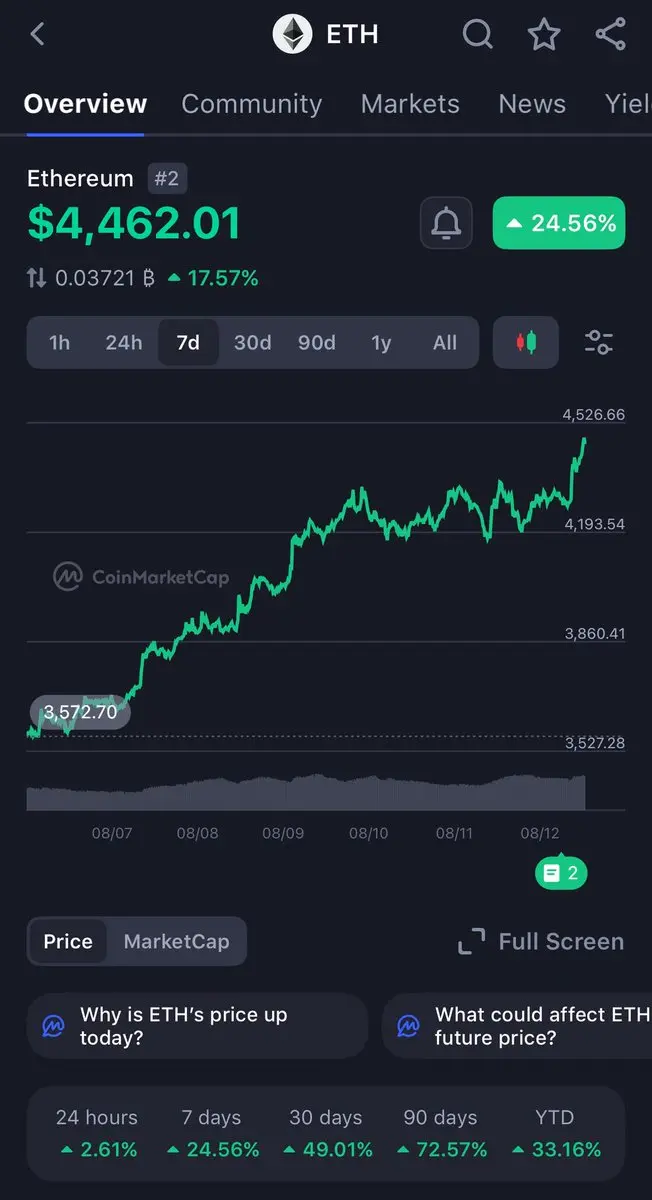Set a price alert with bell icon
Image resolution: width=652 pixels, height=1200 pixels.
coord(446,223)
